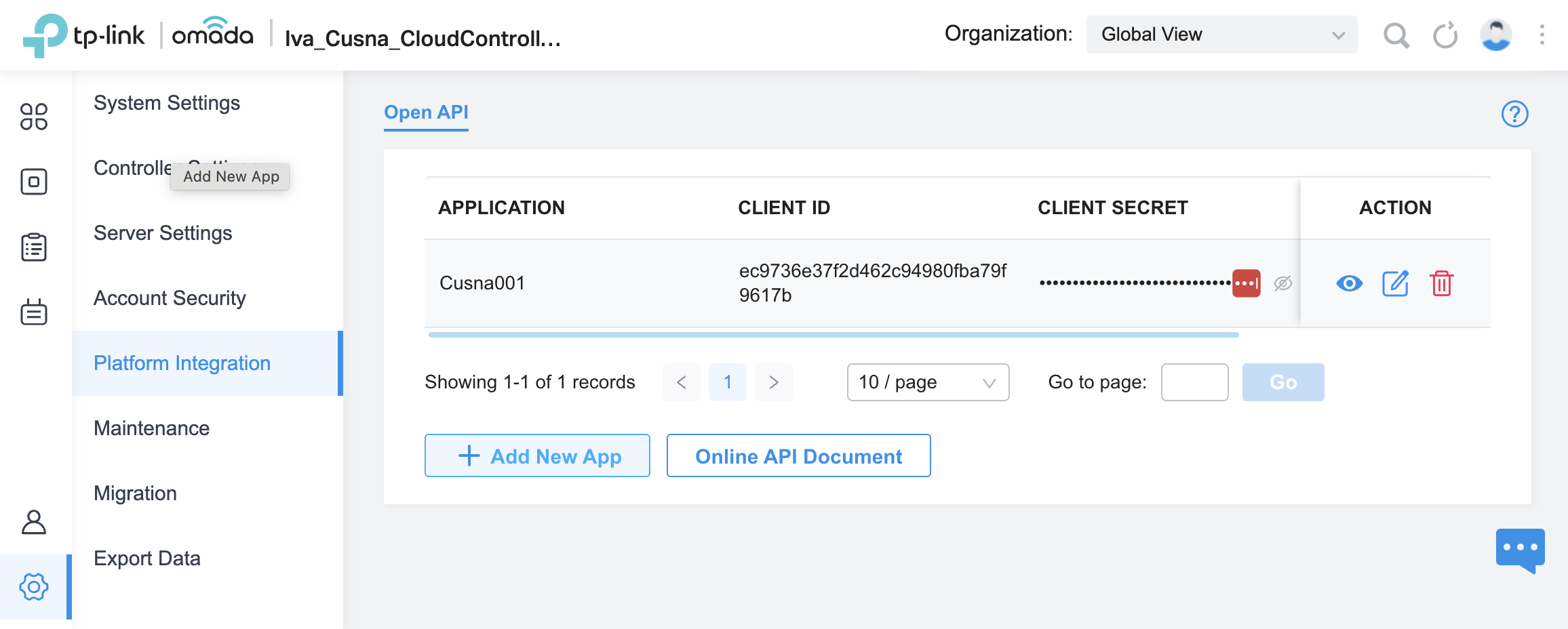
Task: Click the account person icon in sidebar
Action: (x=34, y=522)
